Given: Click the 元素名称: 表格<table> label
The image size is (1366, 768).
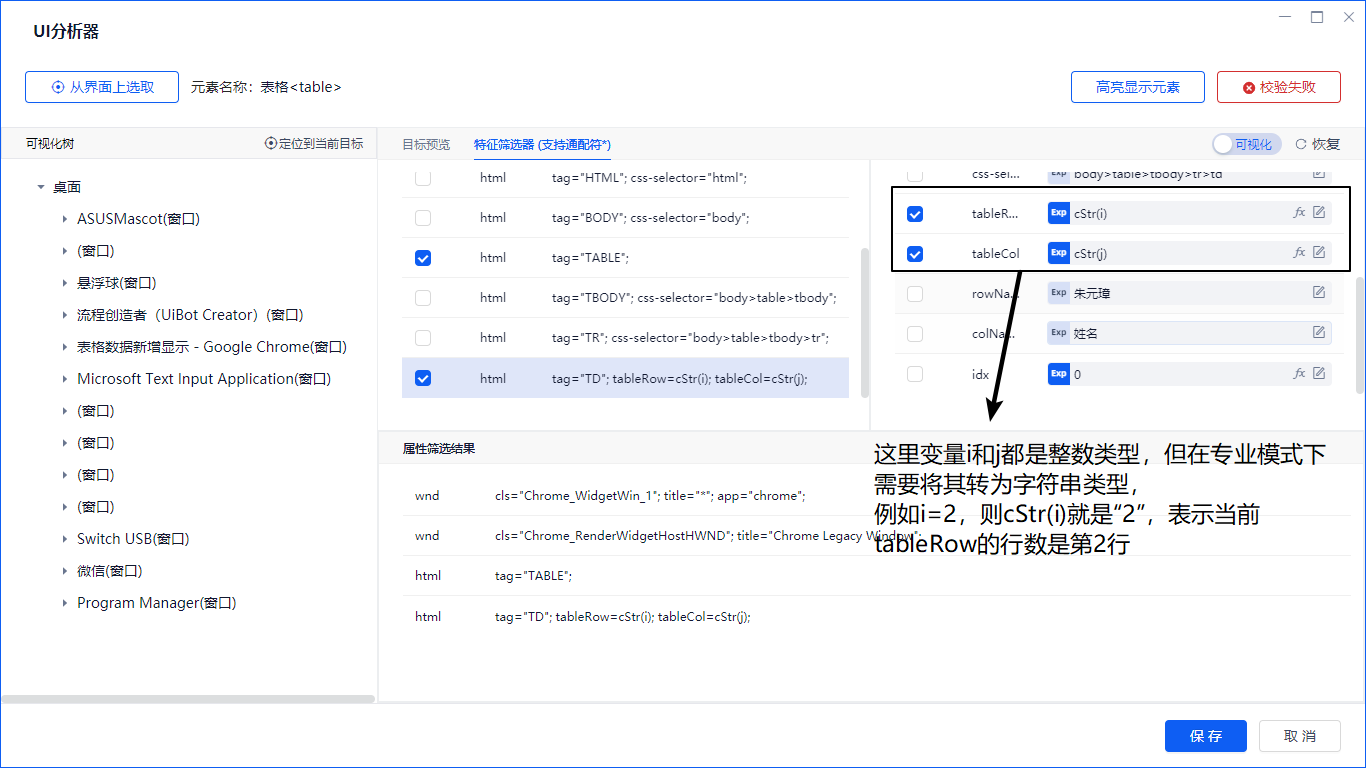Looking at the screenshot, I should tap(266, 87).
